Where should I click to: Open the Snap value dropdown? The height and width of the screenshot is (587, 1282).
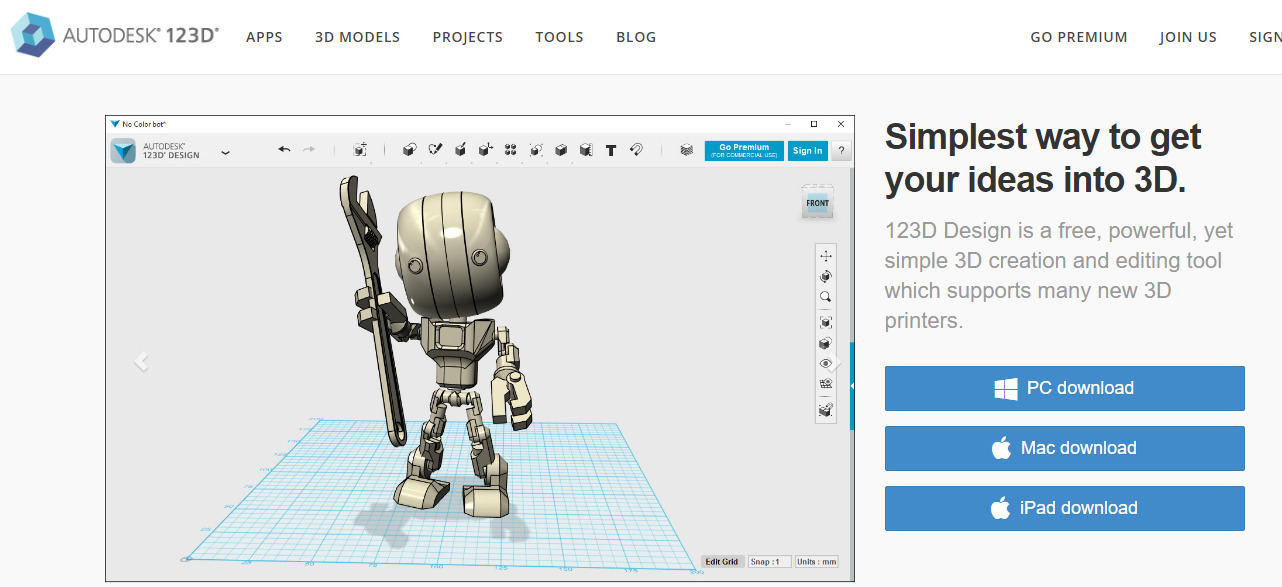click(x=767, y=562)
